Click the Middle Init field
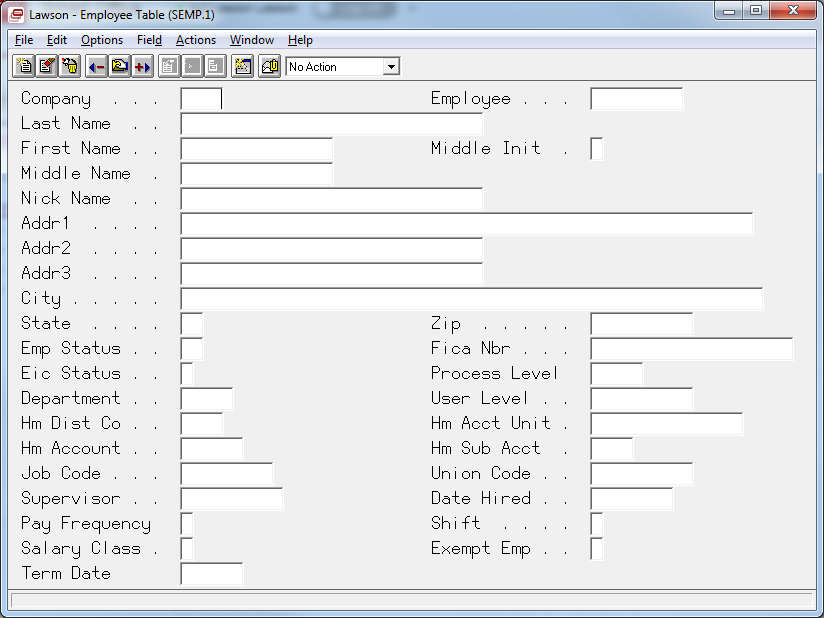The height and width of the screenshot is (618, 824). pyautogui.click(x=596, y=149)
